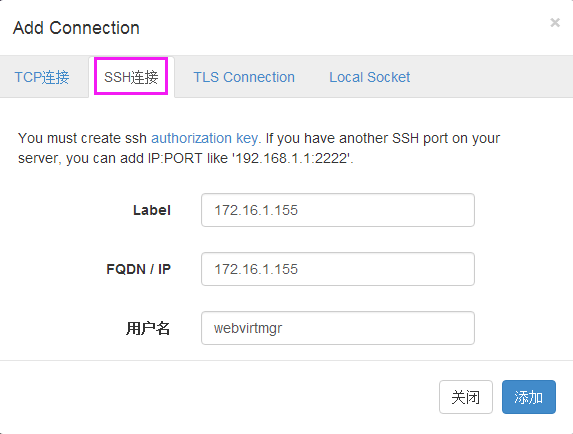
Task: Click the Add Connection dialog title
Action: 76,28
